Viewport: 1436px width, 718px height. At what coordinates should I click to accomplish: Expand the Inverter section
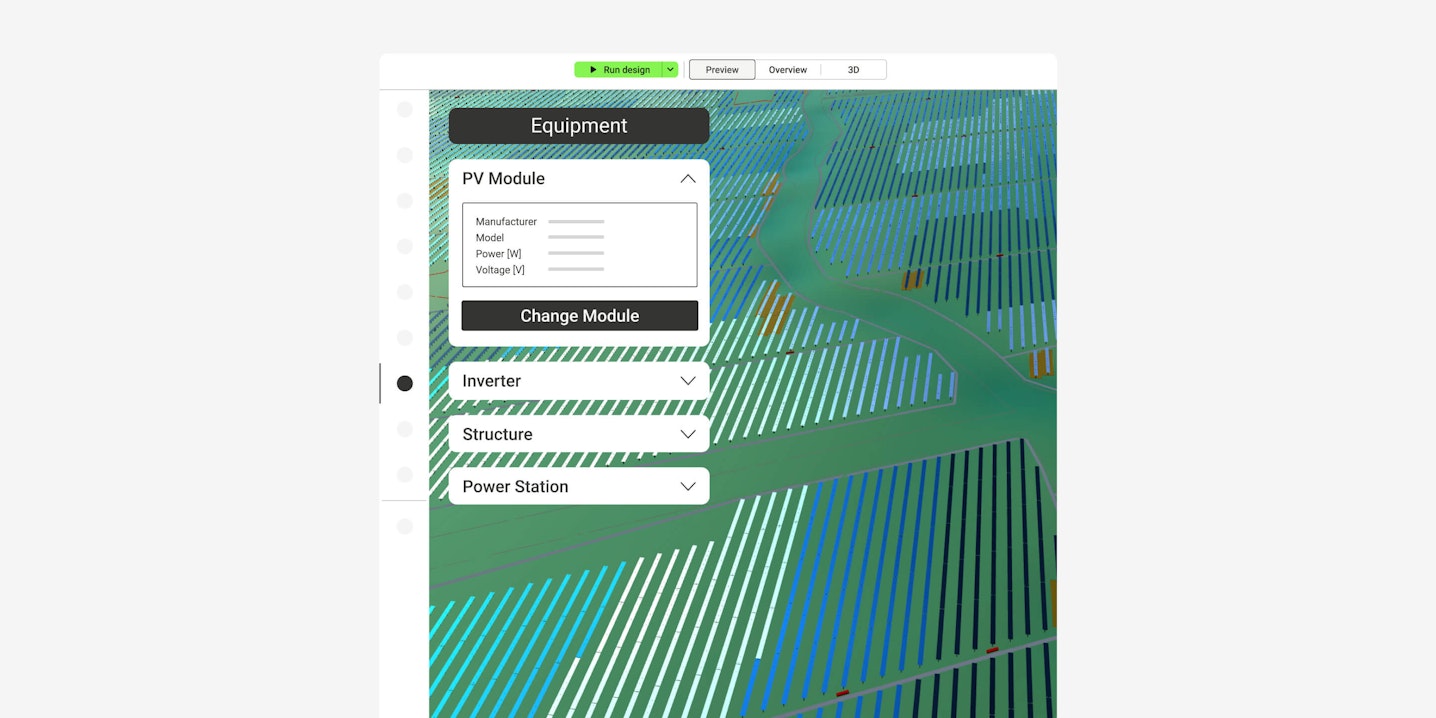point(687,381)
